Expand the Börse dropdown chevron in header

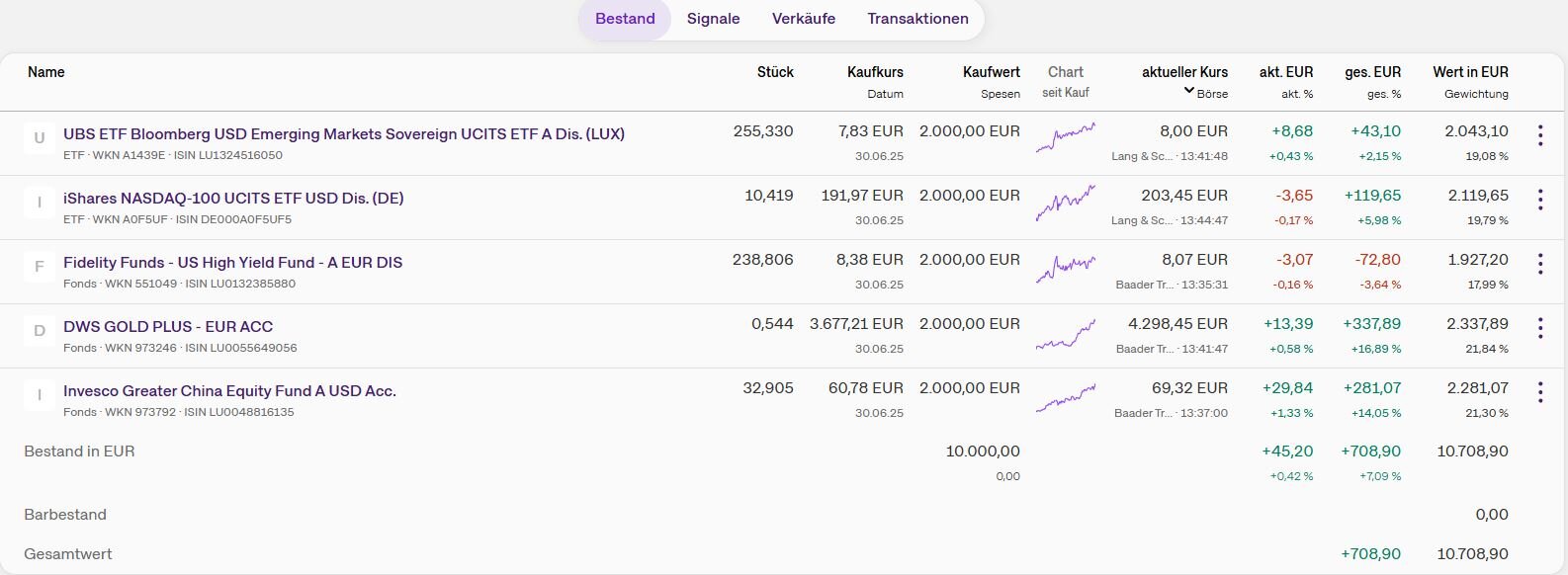1188,92
